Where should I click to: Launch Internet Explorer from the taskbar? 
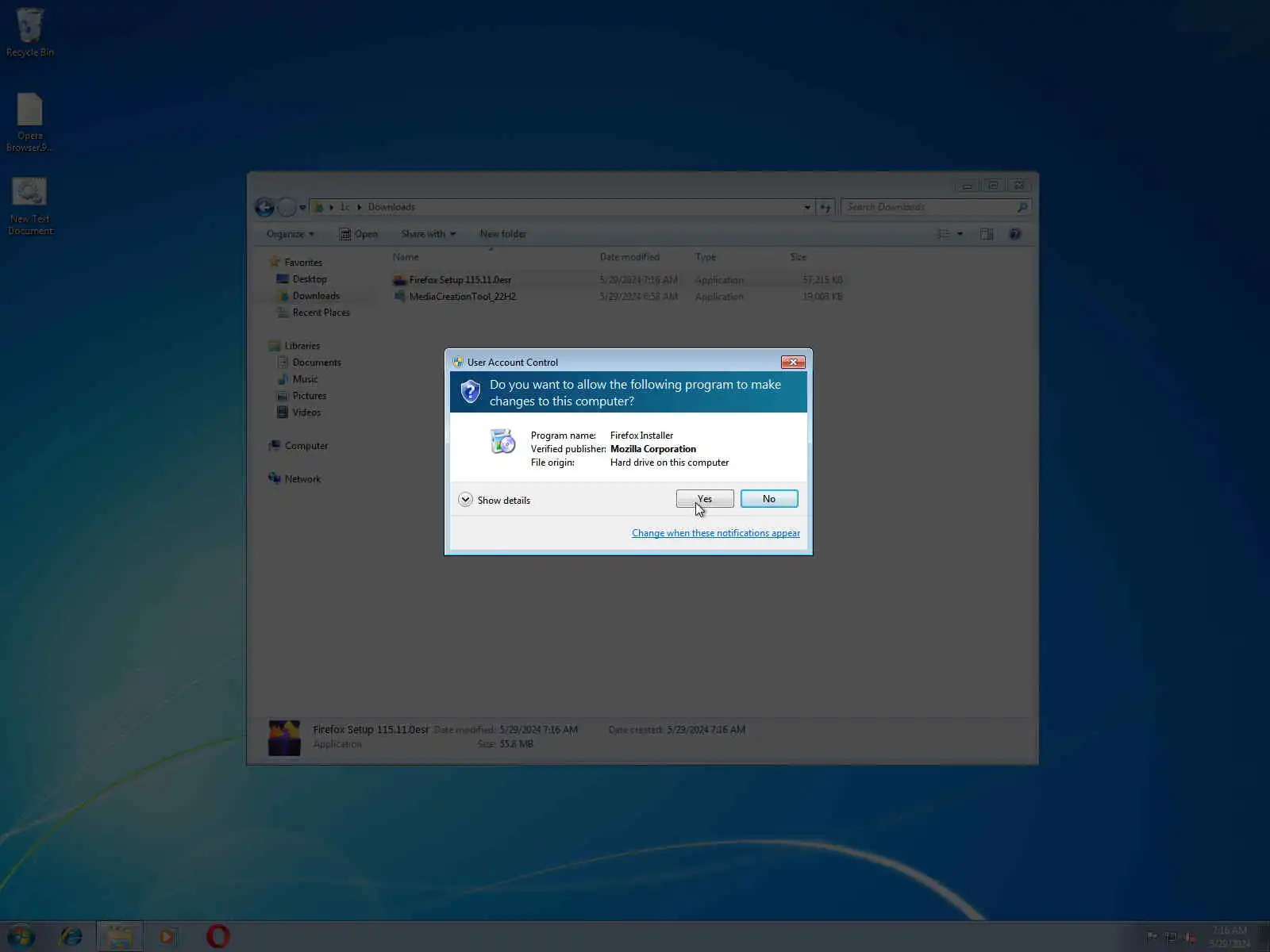point(71,937)
